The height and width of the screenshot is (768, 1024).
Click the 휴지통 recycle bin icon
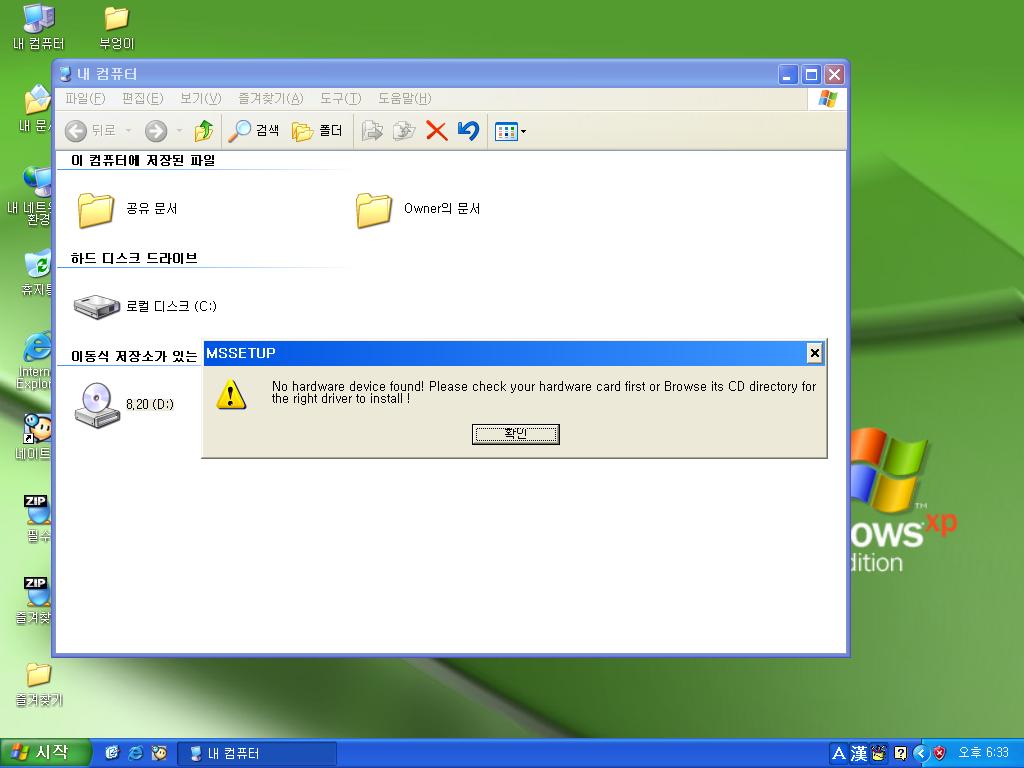(x=38, y=273)
